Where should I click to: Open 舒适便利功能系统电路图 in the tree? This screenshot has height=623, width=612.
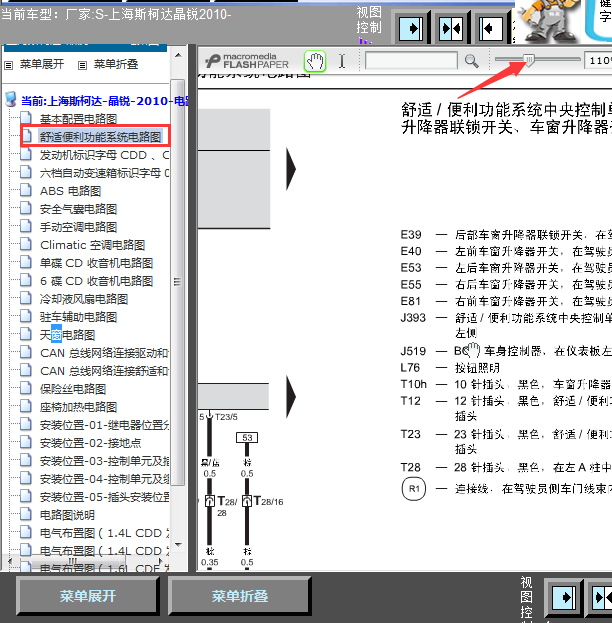click(100, 137)
